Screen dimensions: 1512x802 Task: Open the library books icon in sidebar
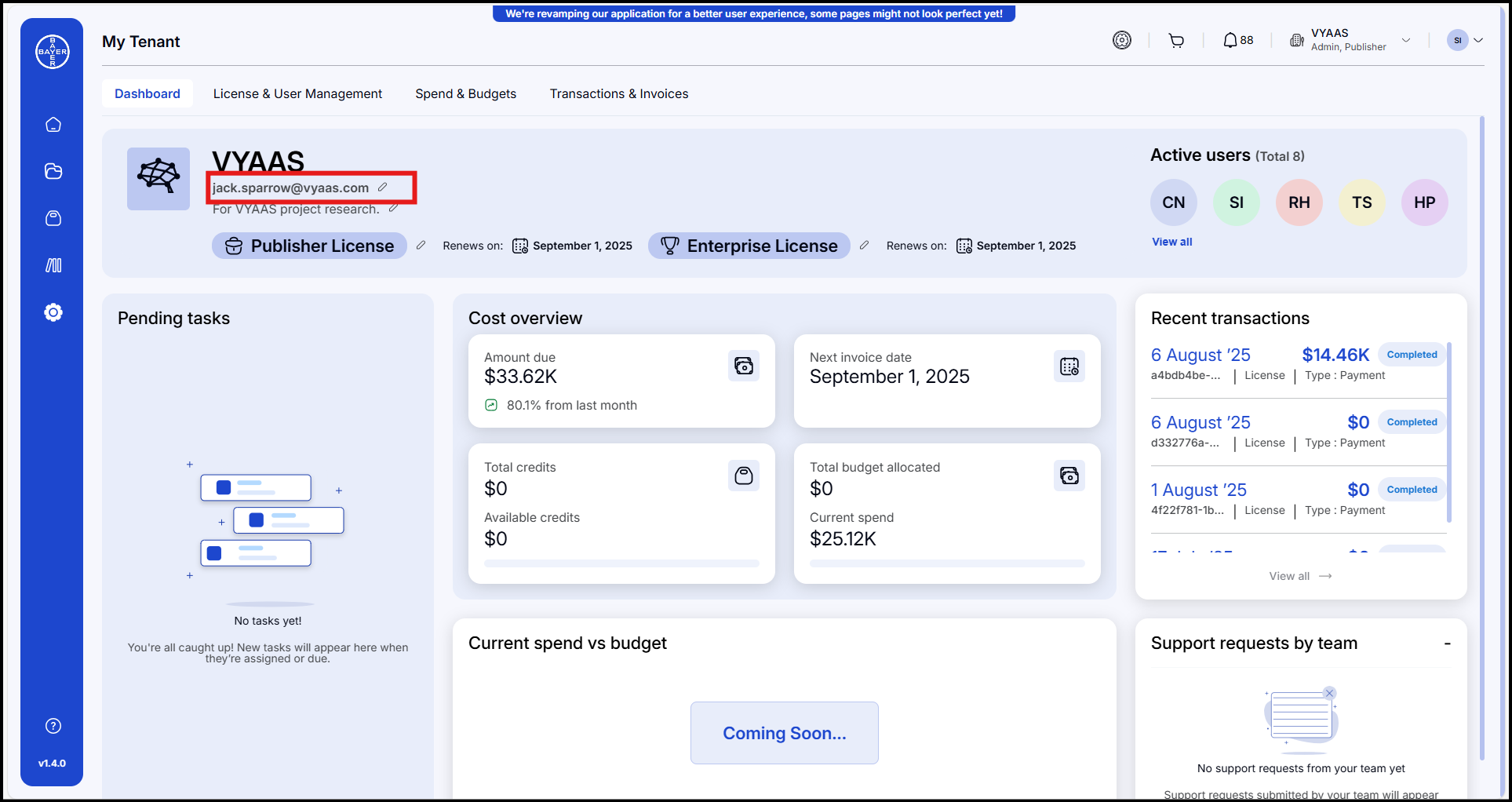pos(53,265)
